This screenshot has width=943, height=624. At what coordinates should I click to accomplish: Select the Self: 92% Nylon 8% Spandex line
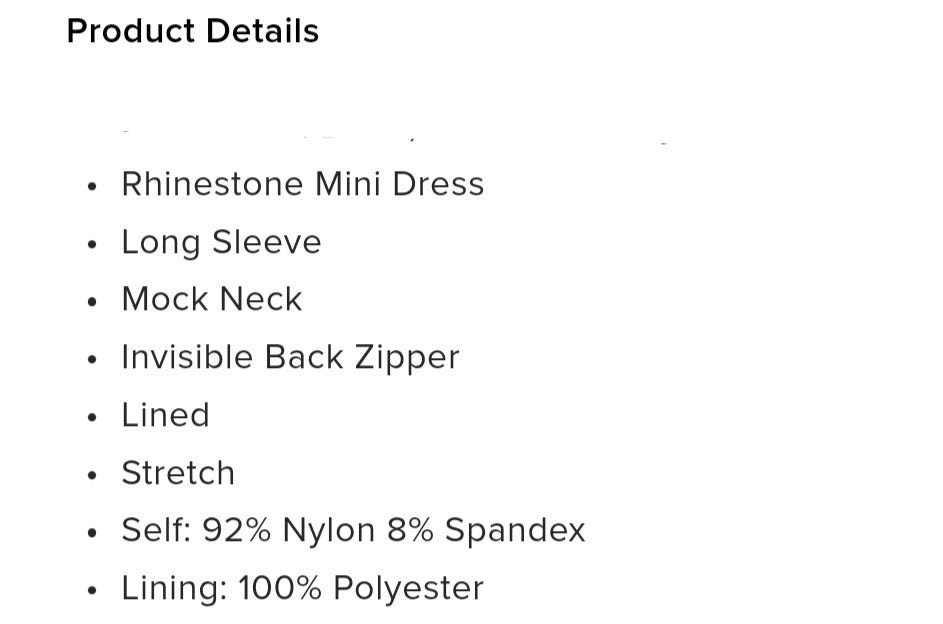click(353, 531)
